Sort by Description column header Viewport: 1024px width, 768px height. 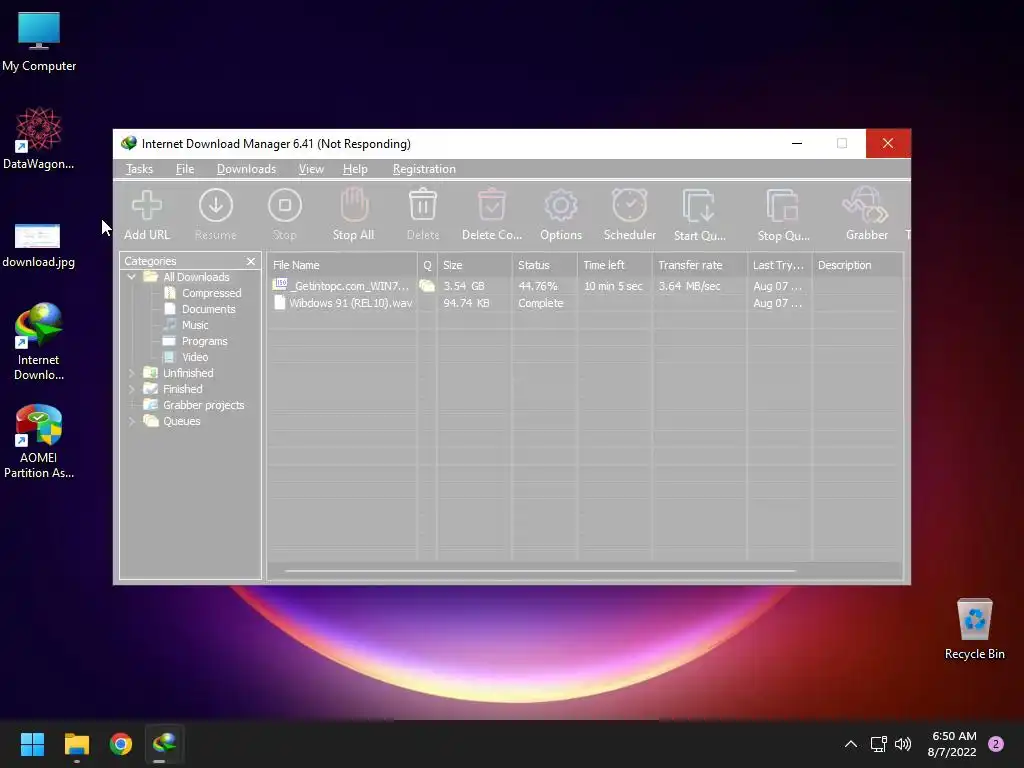(x=857, y=265)
